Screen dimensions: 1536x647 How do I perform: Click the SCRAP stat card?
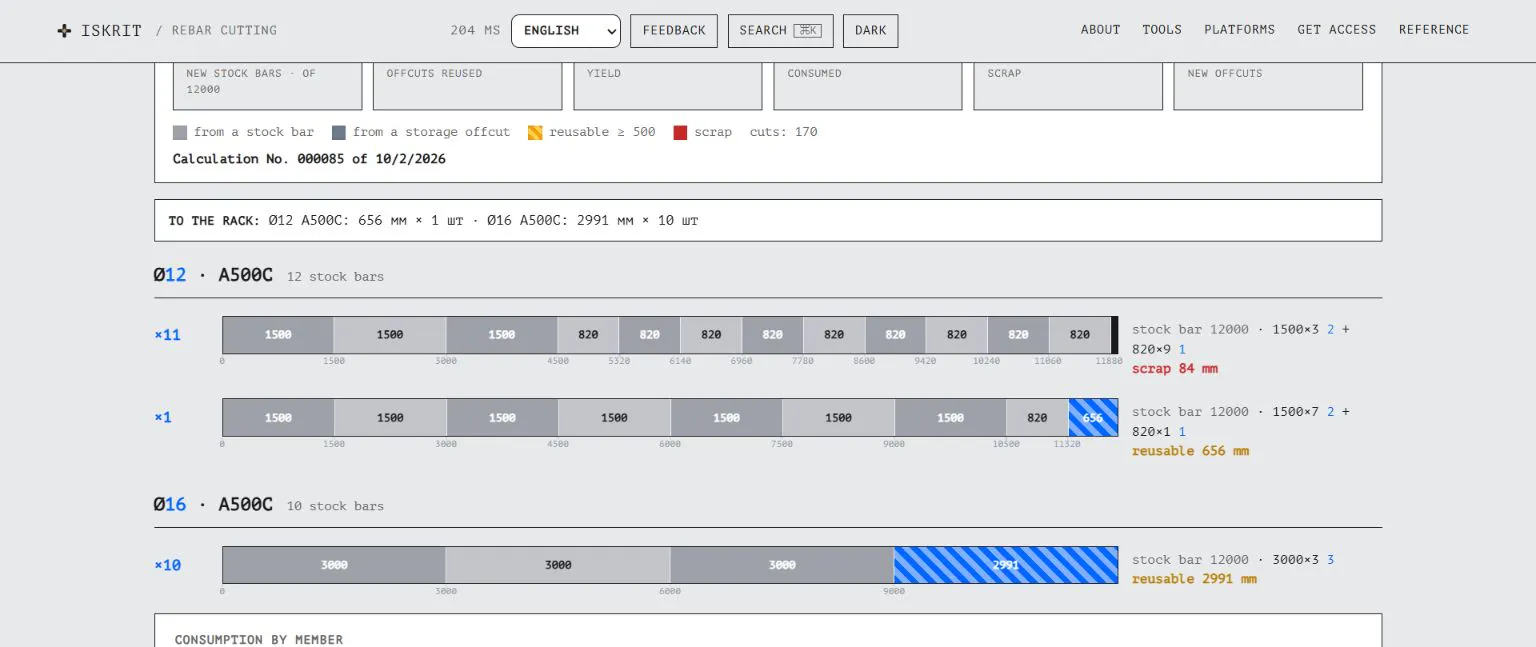coord(1067,86)
